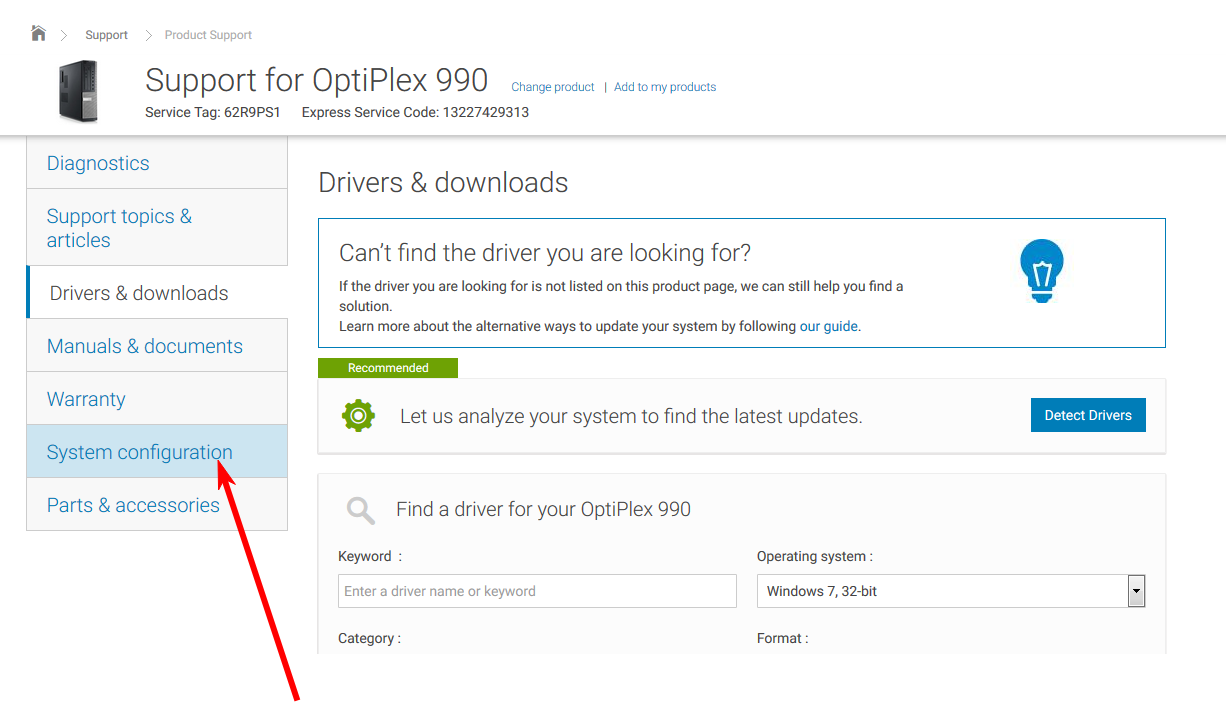Click the Keyword input field

537,591
